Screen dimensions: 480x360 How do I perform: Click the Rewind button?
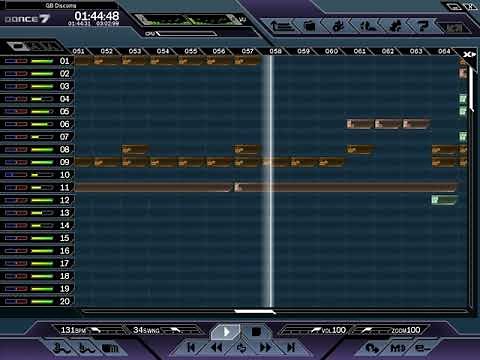(x=217, y=348)
